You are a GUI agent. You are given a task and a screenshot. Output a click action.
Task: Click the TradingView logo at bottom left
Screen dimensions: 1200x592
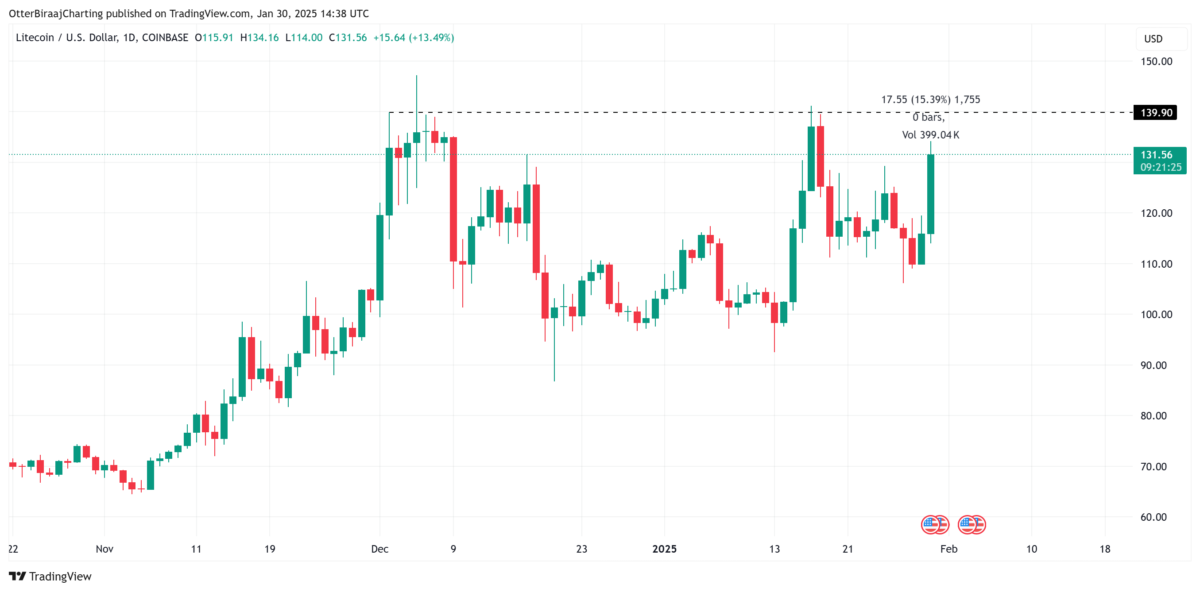49,577
